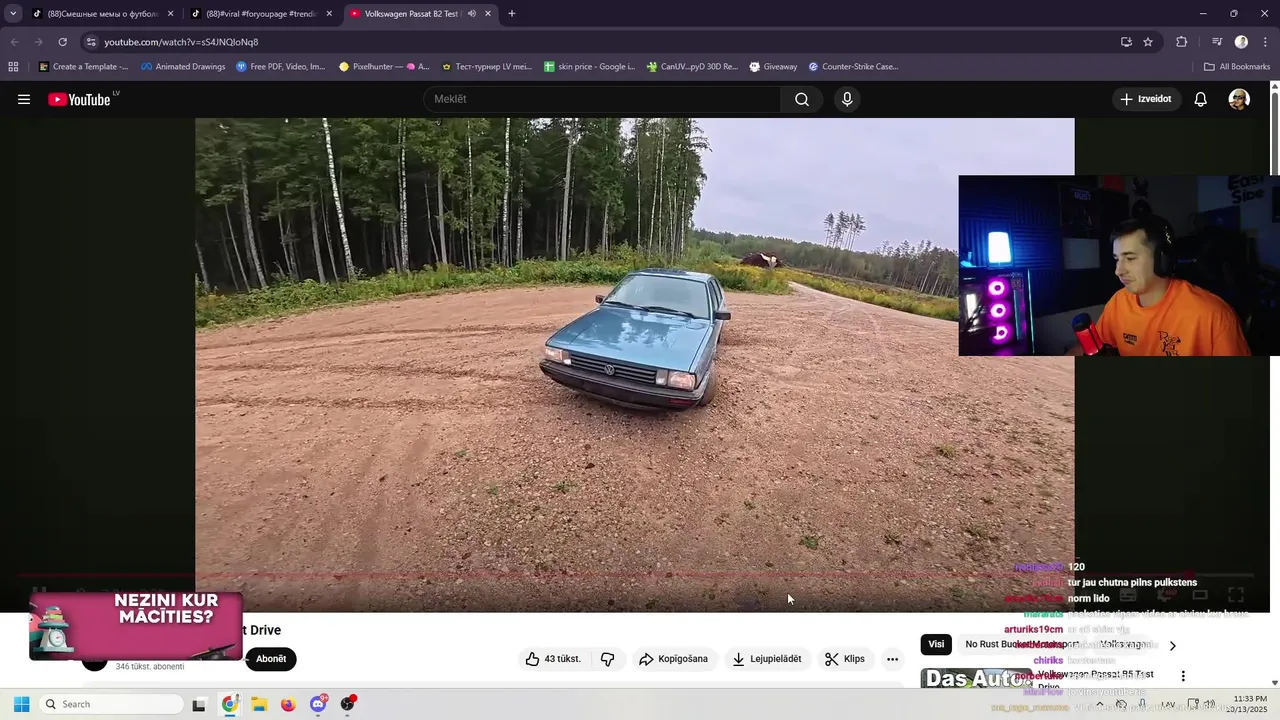Open the YouTube hamburger guide menu

(x=24, y=99)
